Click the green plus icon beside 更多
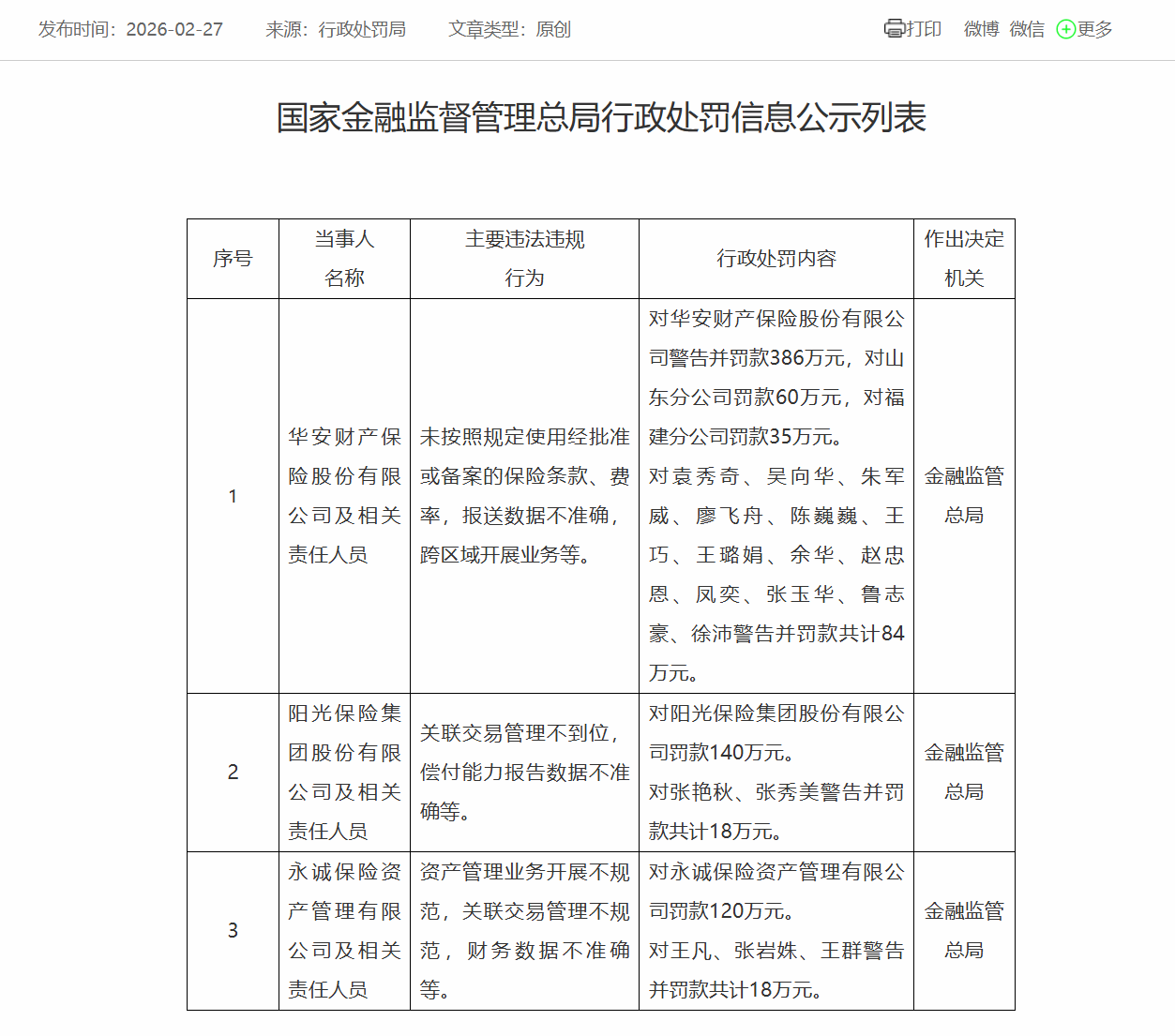Image resolution: width=1175 pixels, height=1036 pixels. pyautogui.click(x=1066, y=29)
